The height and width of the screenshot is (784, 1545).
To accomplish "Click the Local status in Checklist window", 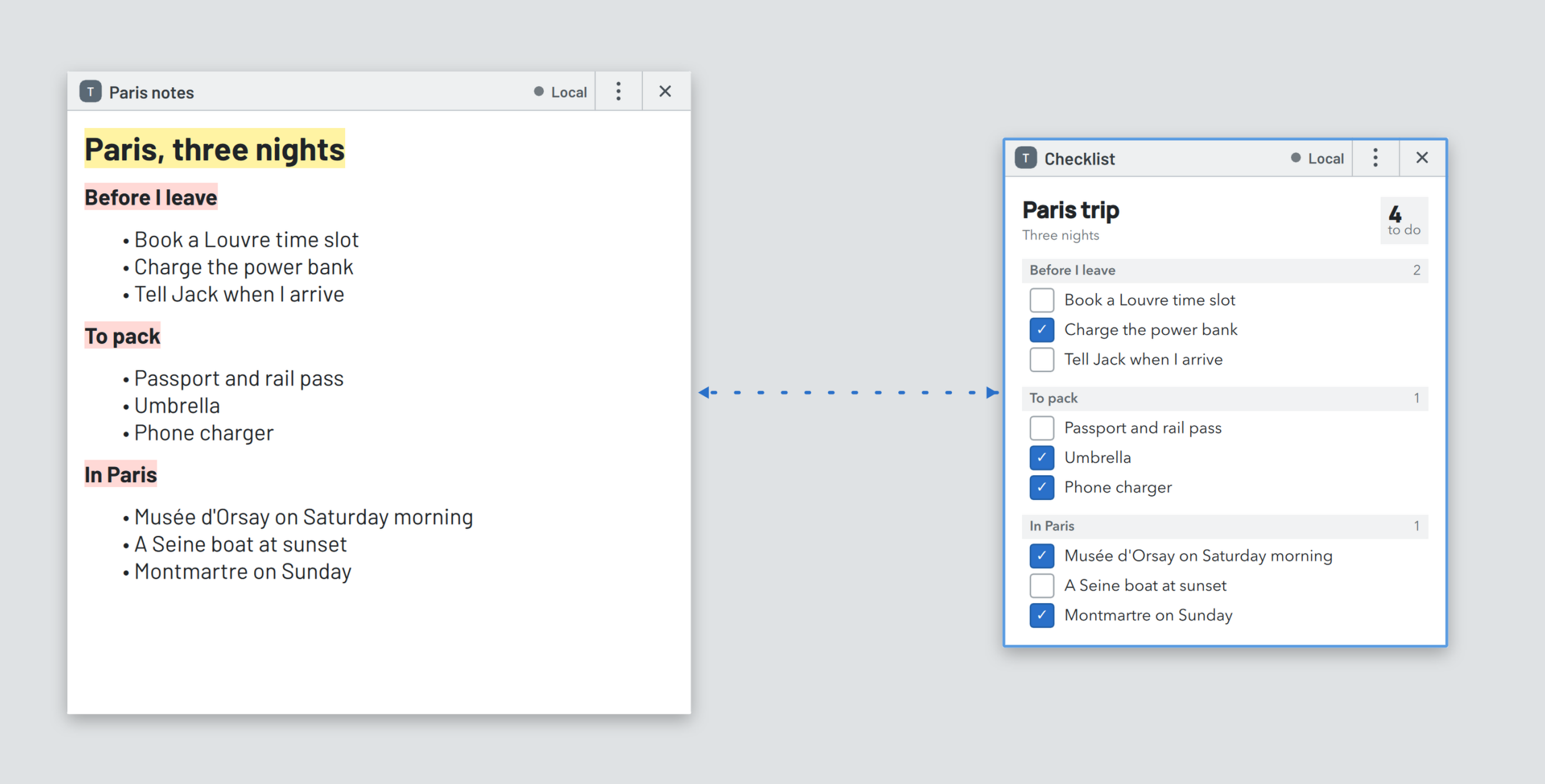I will (1318, 158).
